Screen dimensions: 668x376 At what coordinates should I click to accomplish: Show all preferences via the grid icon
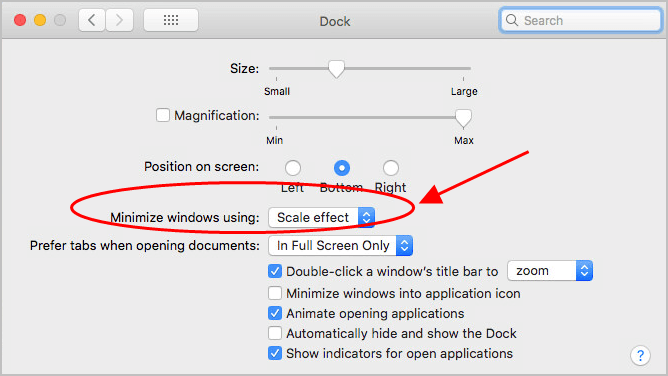tap(171, 20)
